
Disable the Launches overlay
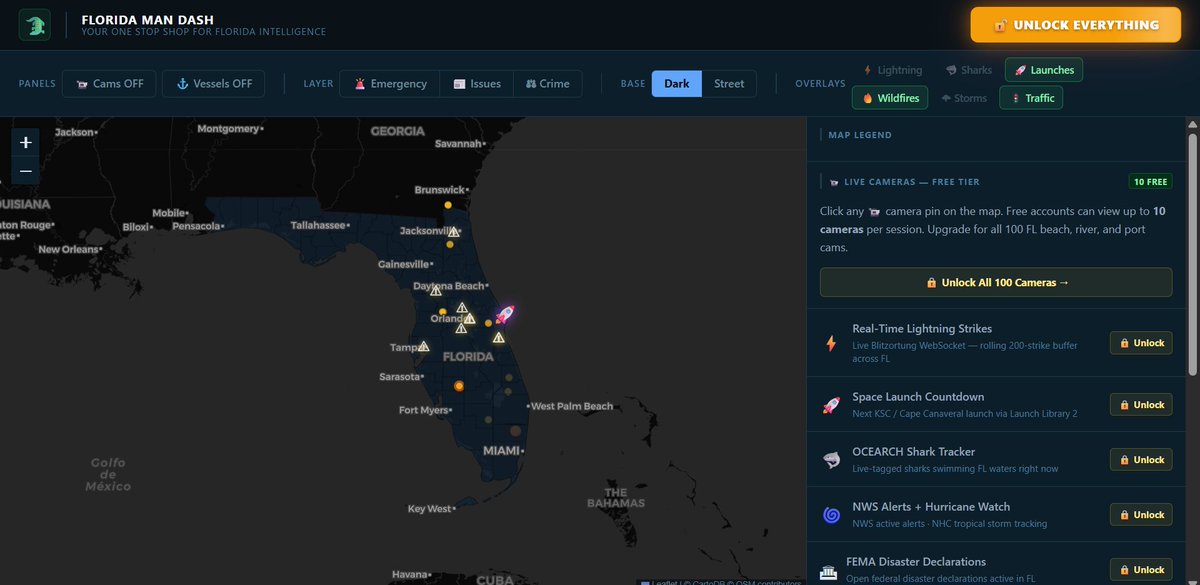[1043, 70]
